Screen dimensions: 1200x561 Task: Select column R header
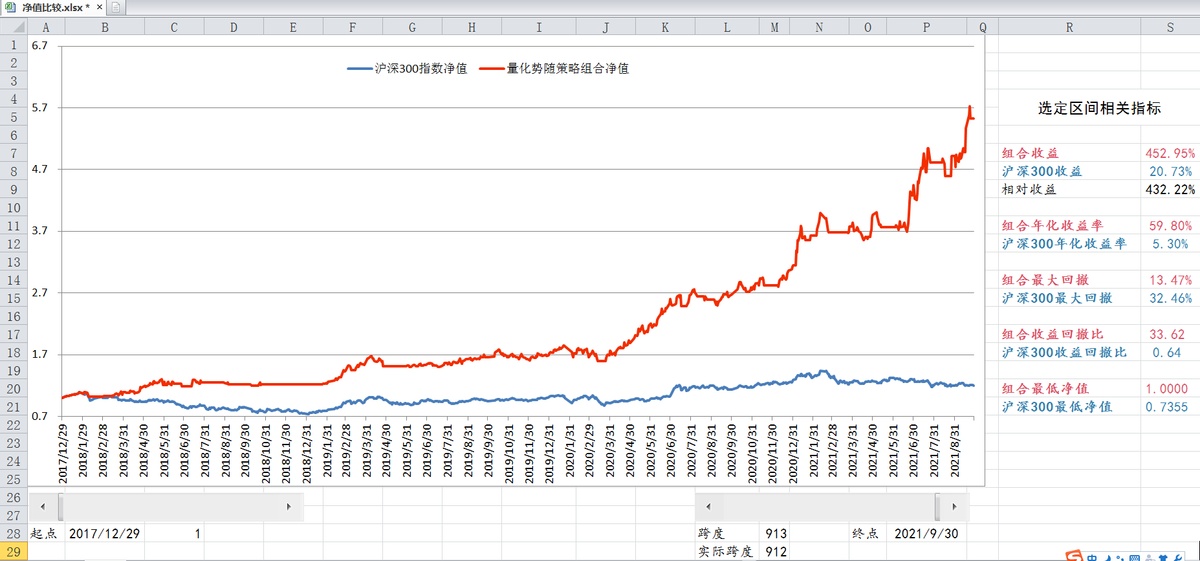click(1070, 27)
